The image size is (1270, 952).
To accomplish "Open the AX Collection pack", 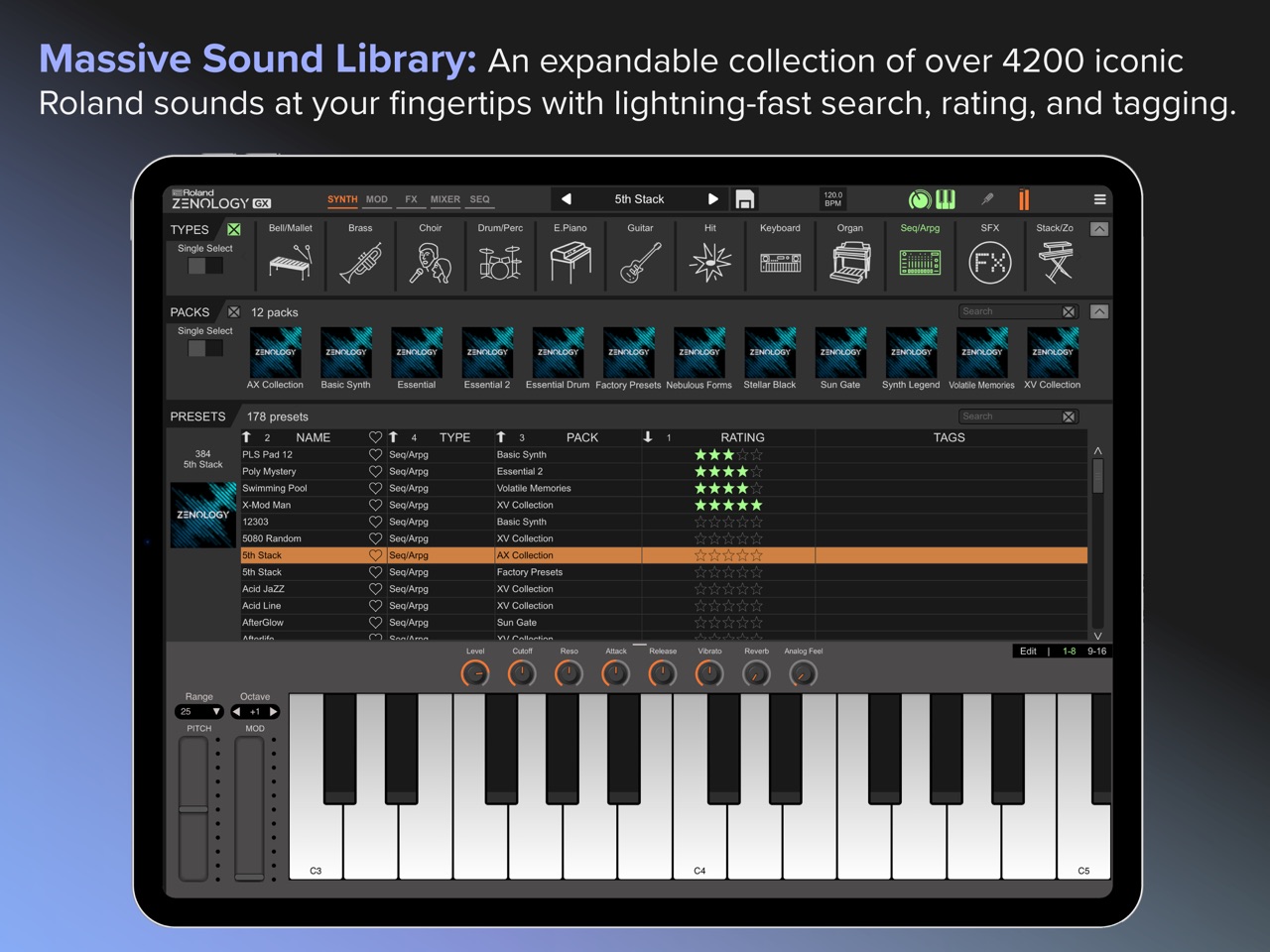I will click(x=275, y=358).
